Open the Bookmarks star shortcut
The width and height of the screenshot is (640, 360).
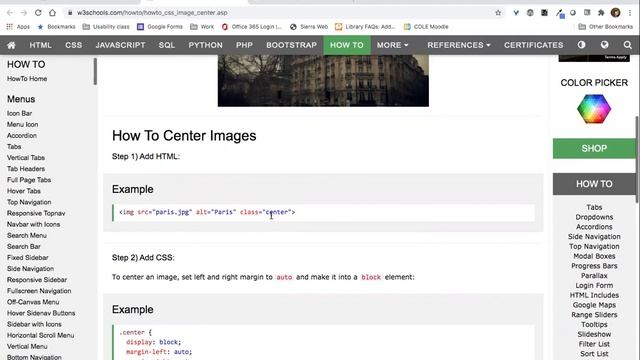pos(56,27)
